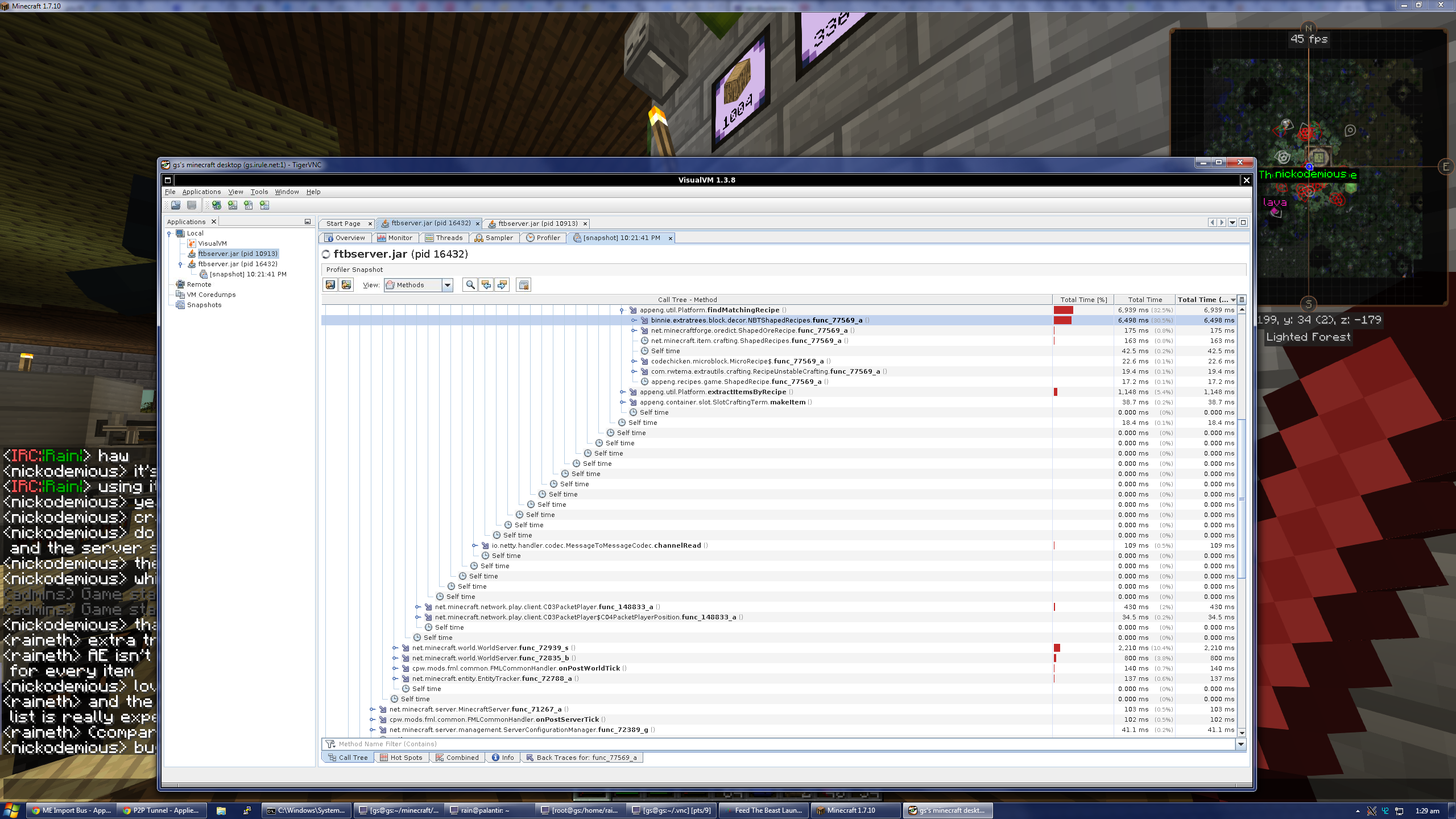The height and width of the screenshot is (819, 1456).
Task: Switch to the Sampler tab
Action: pos(494,238)
